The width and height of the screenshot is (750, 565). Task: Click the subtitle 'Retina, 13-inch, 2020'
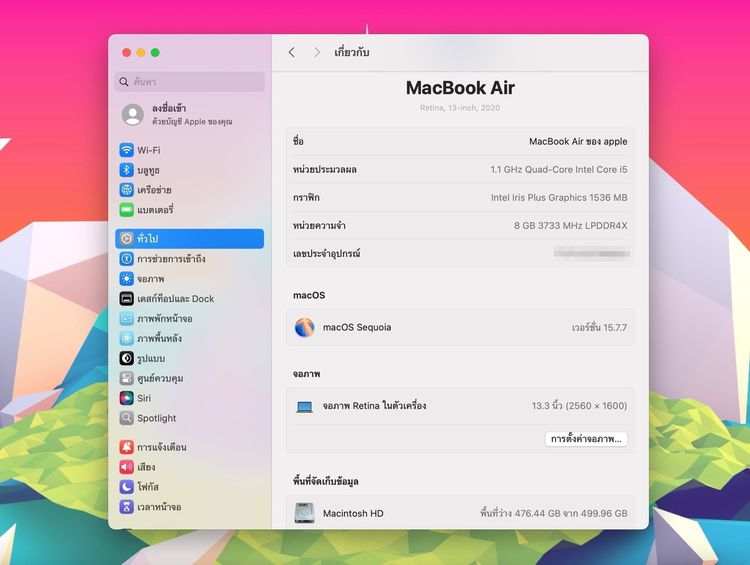(460, 108)
